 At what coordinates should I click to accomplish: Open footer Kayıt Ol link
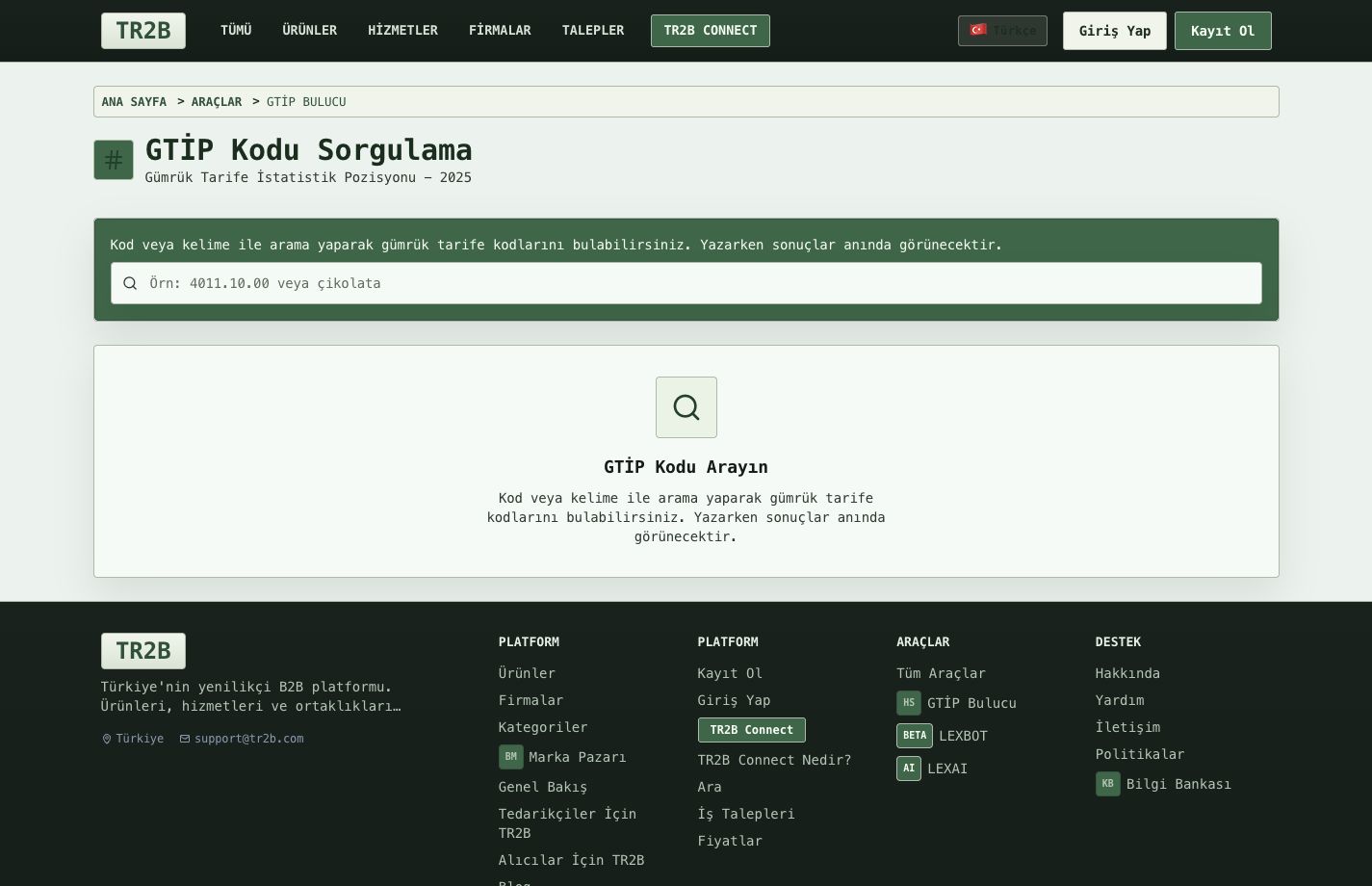pos(730,673)
